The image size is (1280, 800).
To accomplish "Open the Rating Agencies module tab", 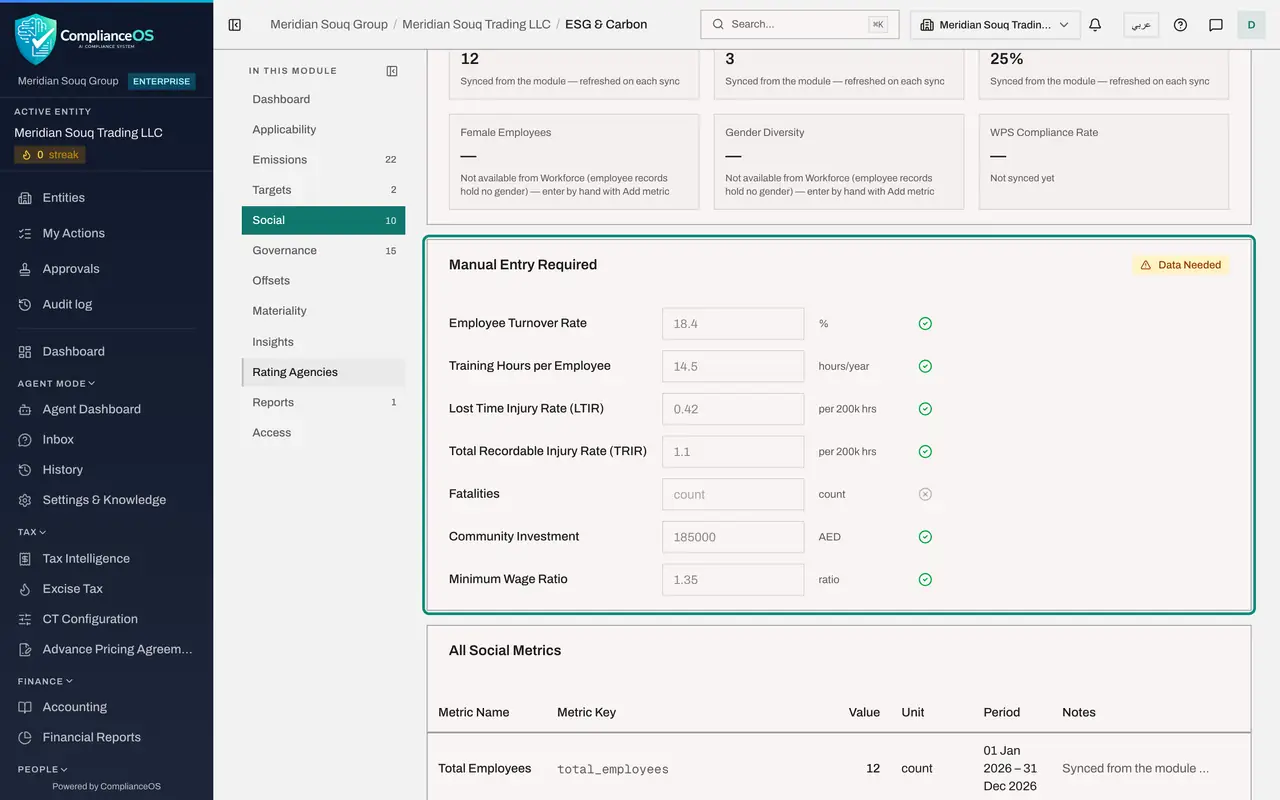I will pos(323,372).
